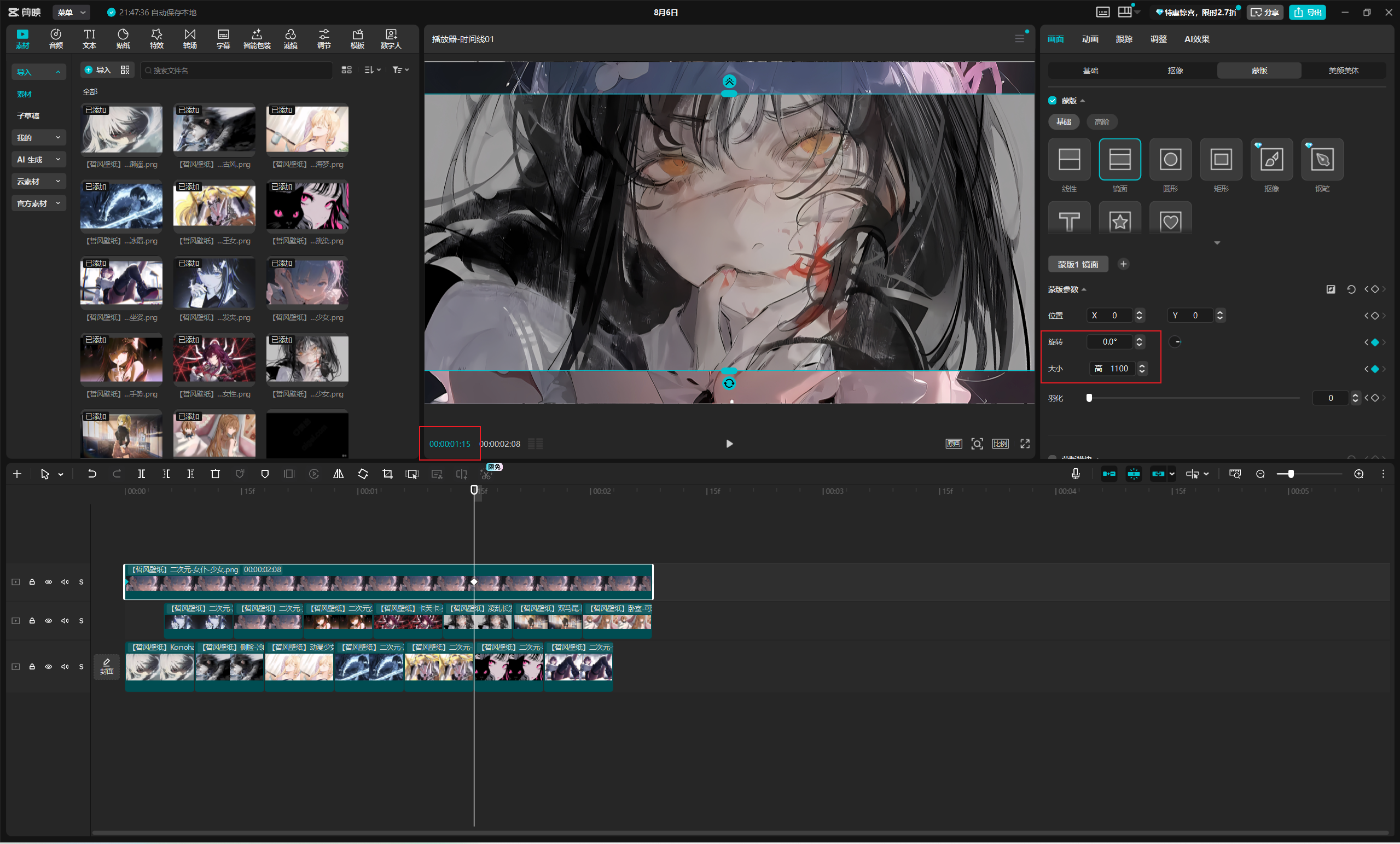1400x844 pixels.
Task: Open the 基础 sub-tab beside 抠像
Action: pyautogui.click(x=1090, y=71)
